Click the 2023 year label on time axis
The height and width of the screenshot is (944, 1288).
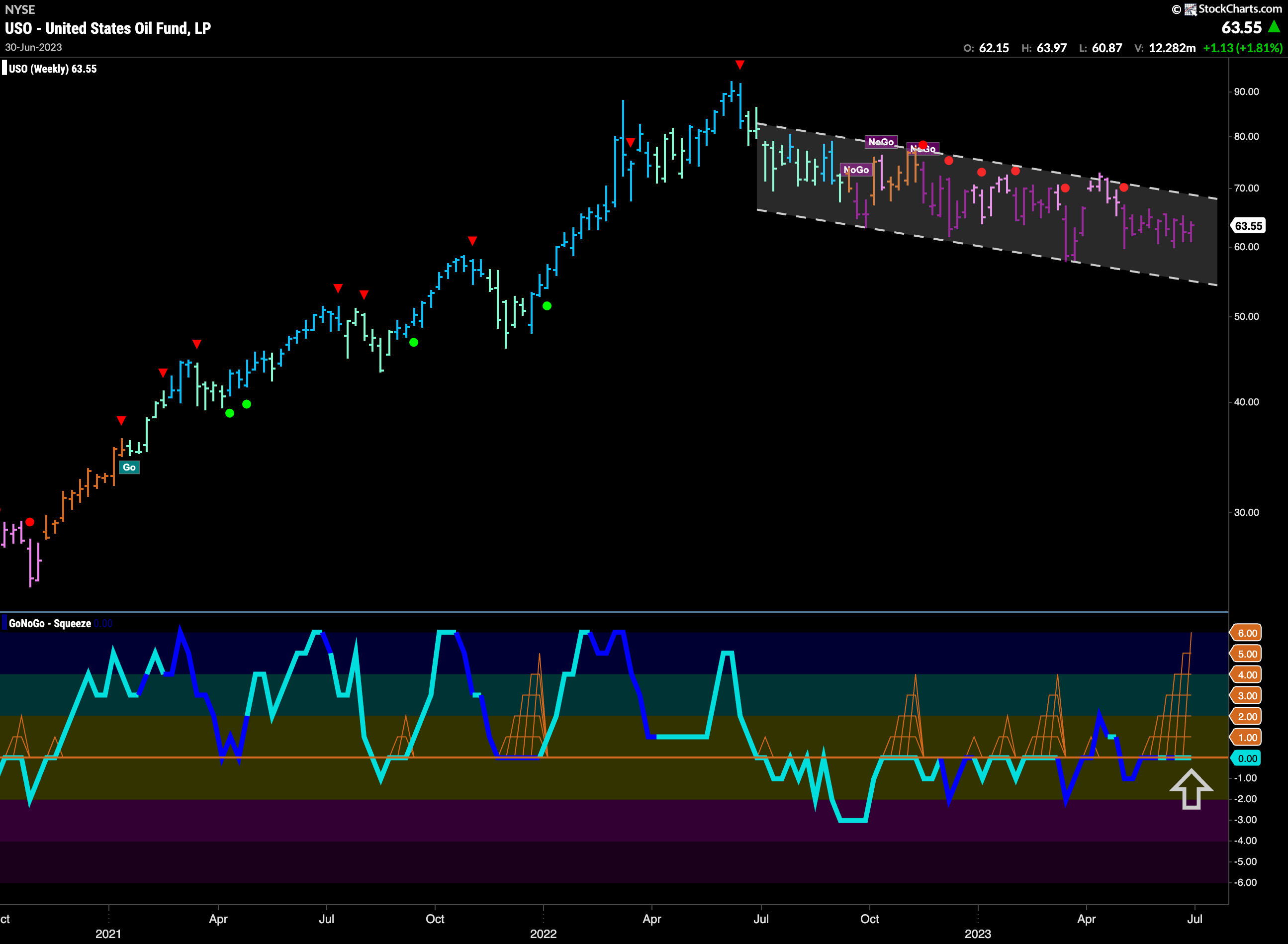[978, 934]
